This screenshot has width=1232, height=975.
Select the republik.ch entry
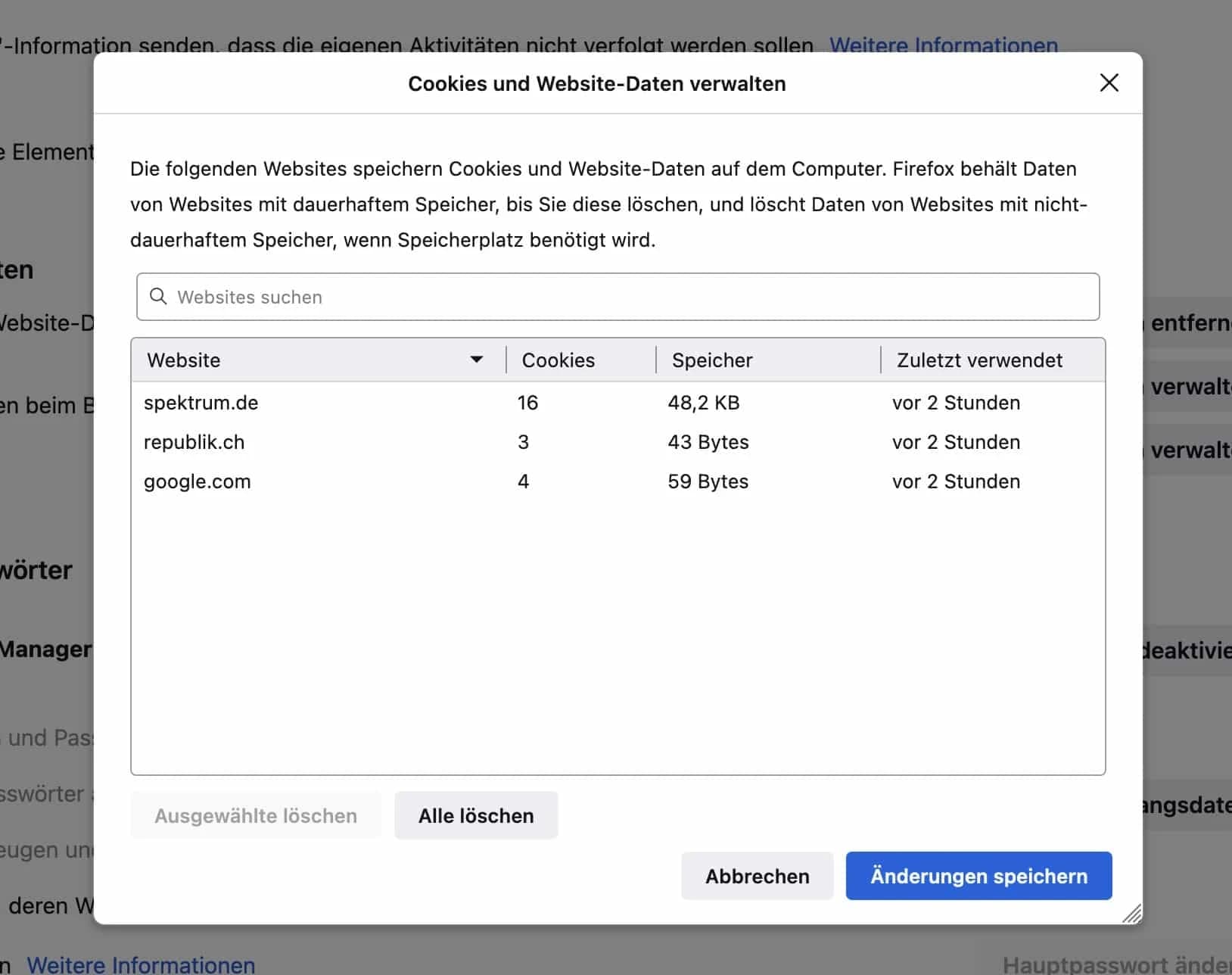pos(194,442)
